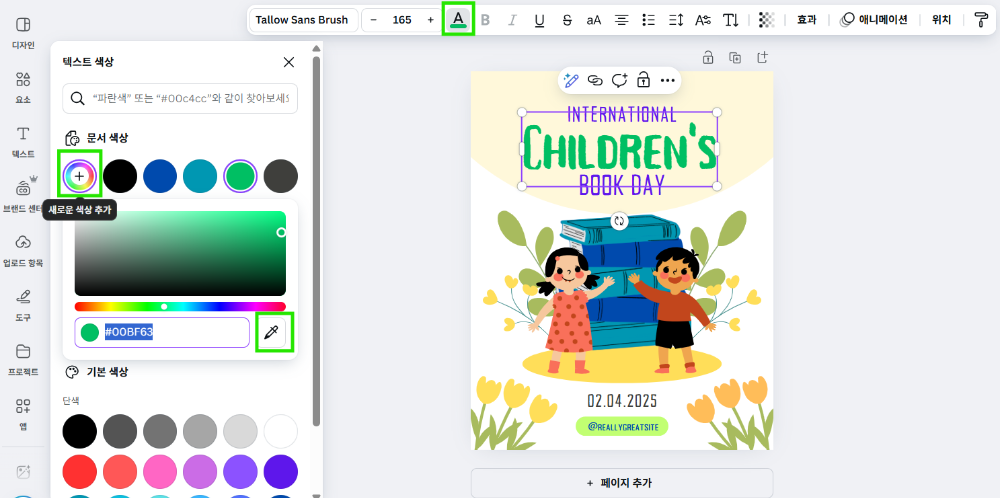
Task: Duplicate the page icon above canvas
Action: coord(735,57)
